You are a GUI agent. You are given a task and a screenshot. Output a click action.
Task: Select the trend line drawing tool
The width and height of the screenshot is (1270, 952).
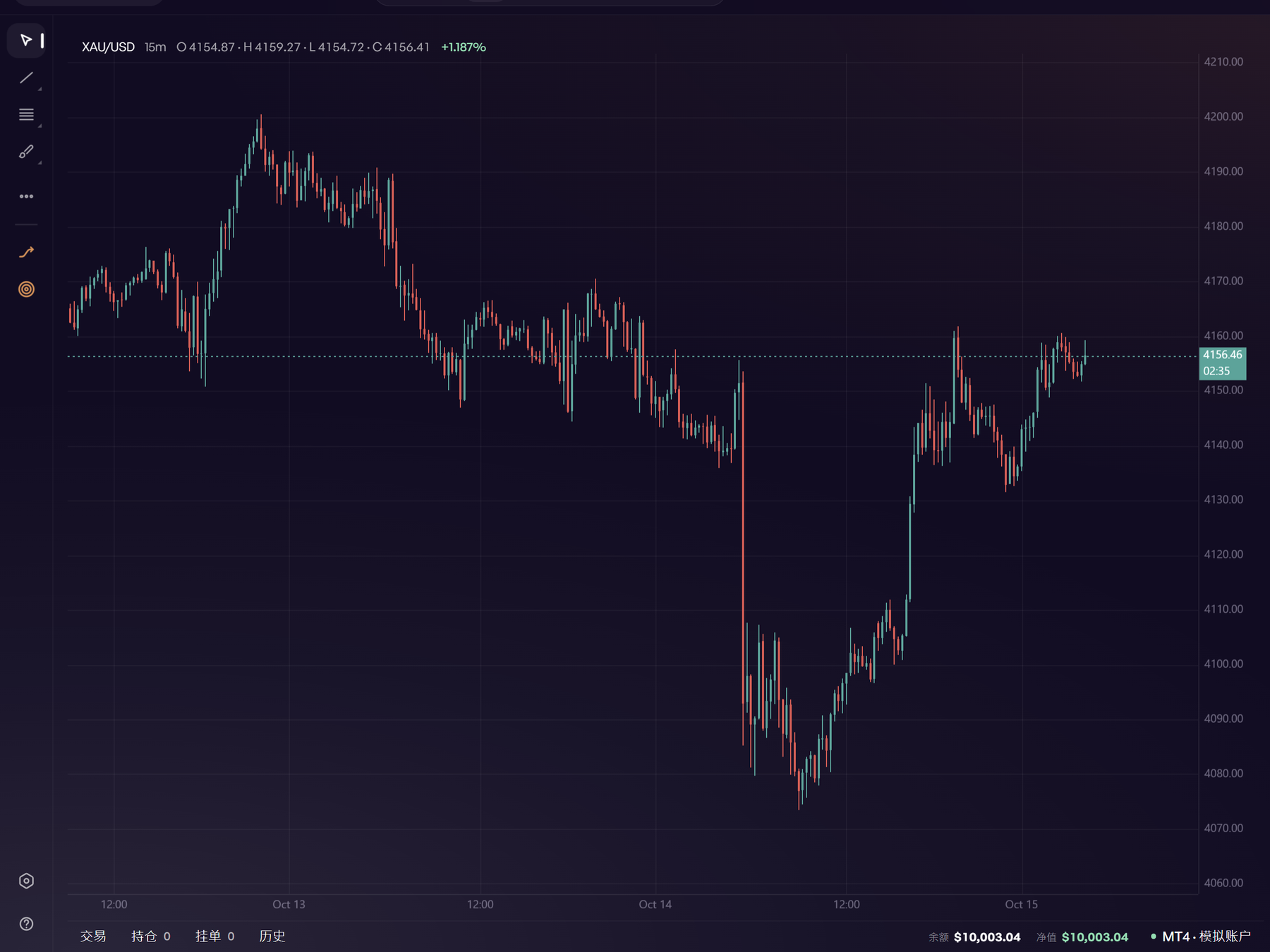[26, 78]
